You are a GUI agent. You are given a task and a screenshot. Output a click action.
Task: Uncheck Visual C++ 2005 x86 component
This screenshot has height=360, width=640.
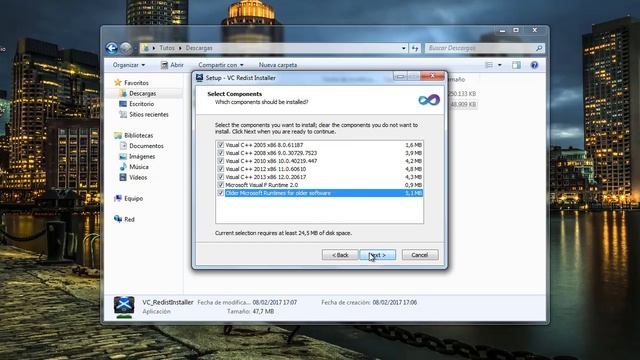pos(221,145)
